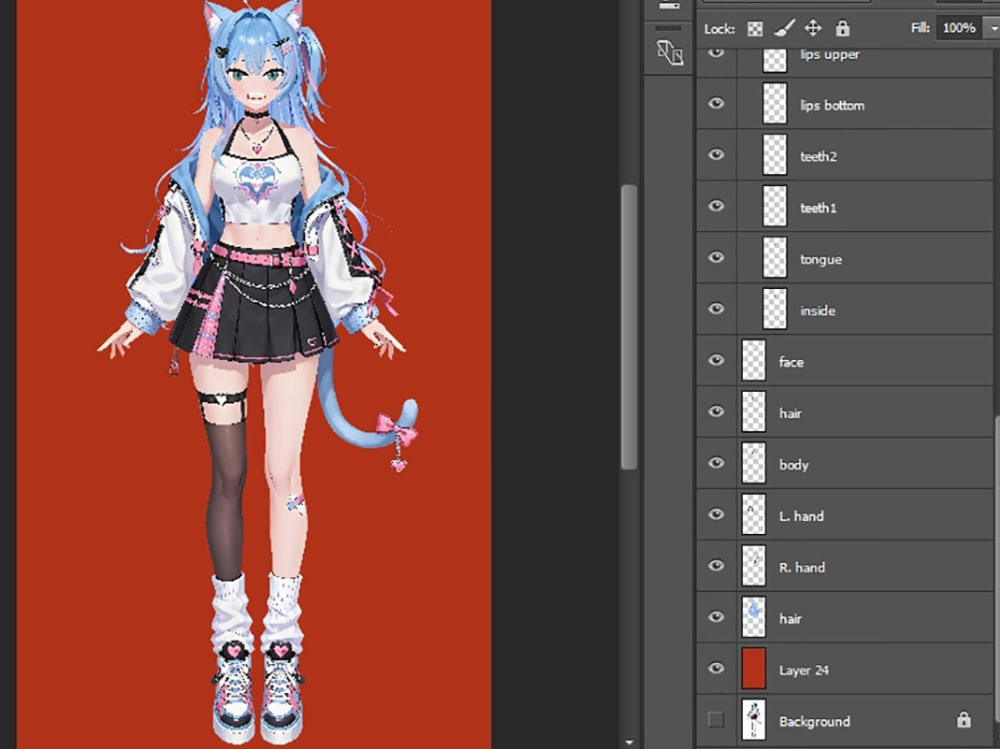
Task: Select layer named teeth1
Action: point(818,208)
